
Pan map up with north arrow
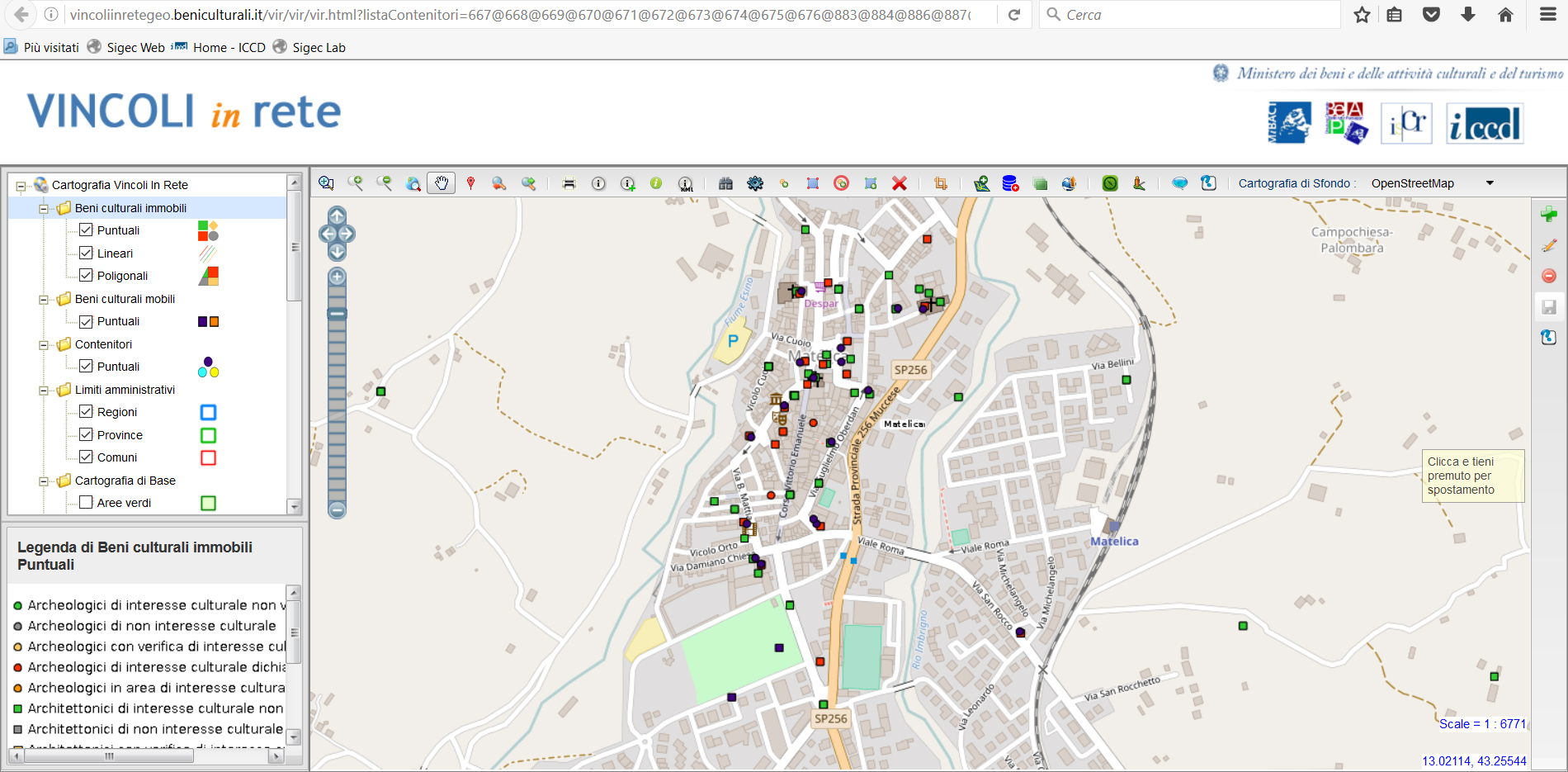pos(337,216)
